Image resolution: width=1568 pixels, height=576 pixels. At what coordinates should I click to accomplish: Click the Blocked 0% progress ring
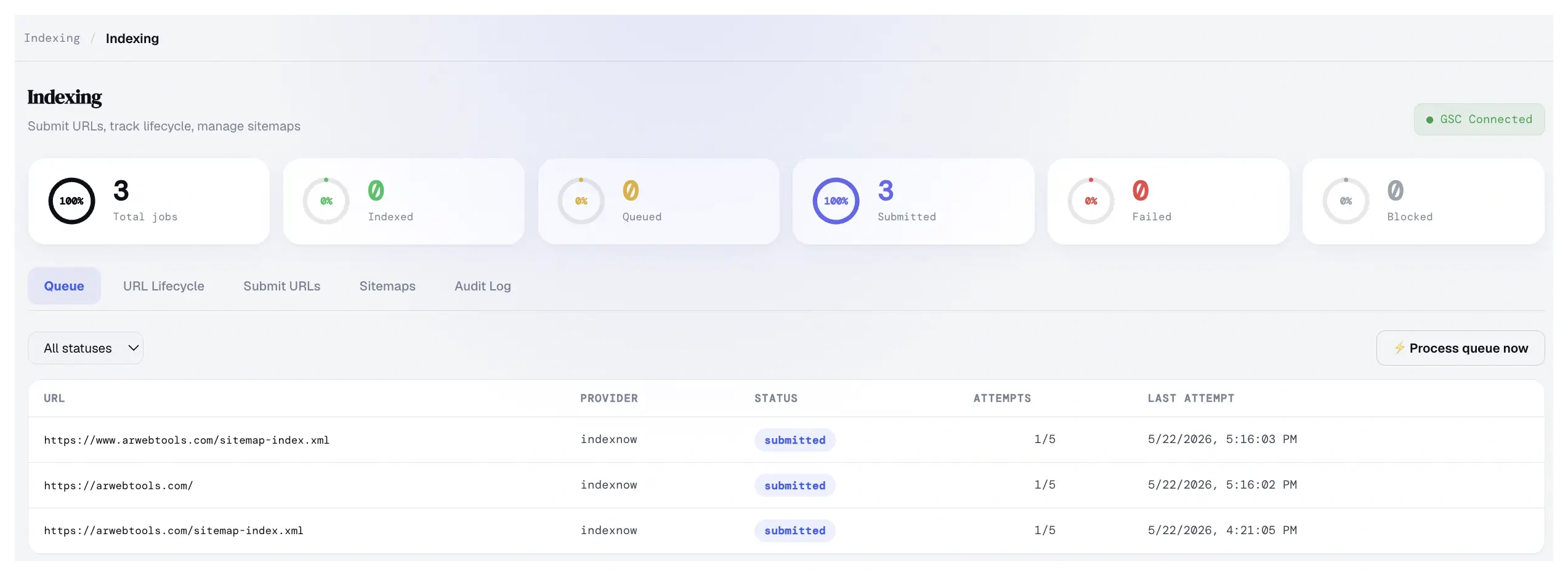tap(1346, 201)
